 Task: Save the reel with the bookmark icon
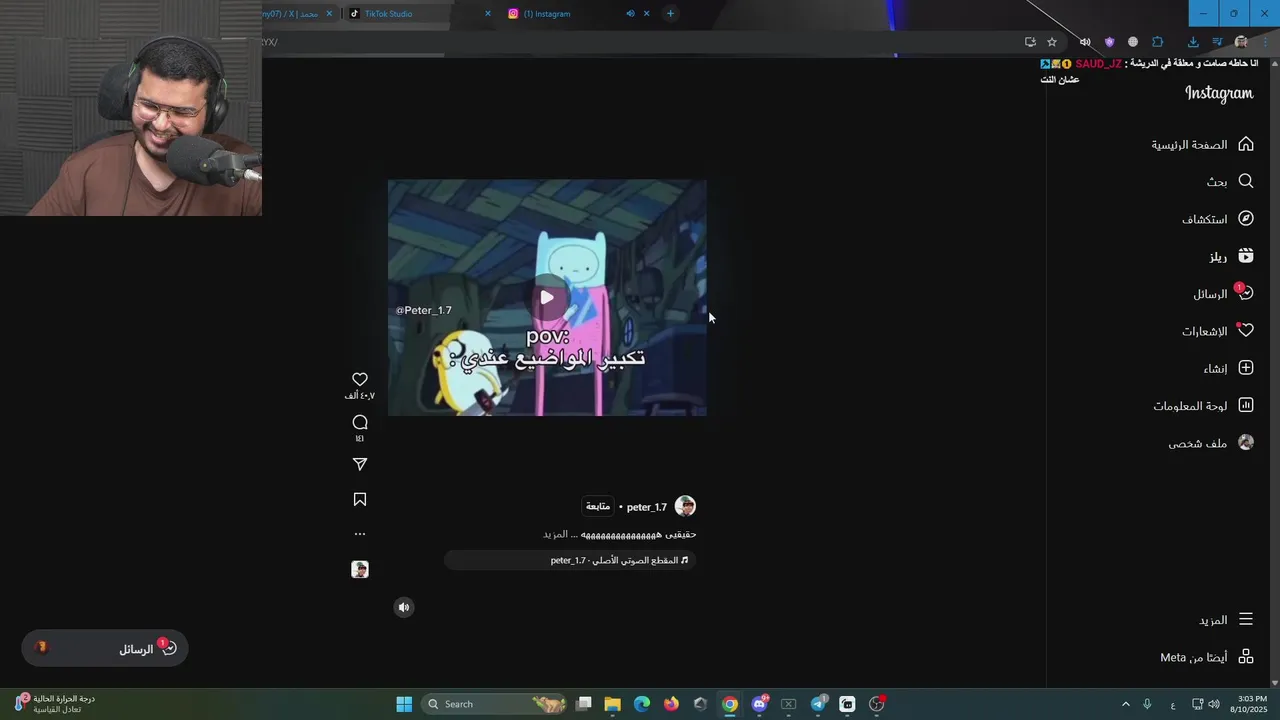tap(360, 499)
